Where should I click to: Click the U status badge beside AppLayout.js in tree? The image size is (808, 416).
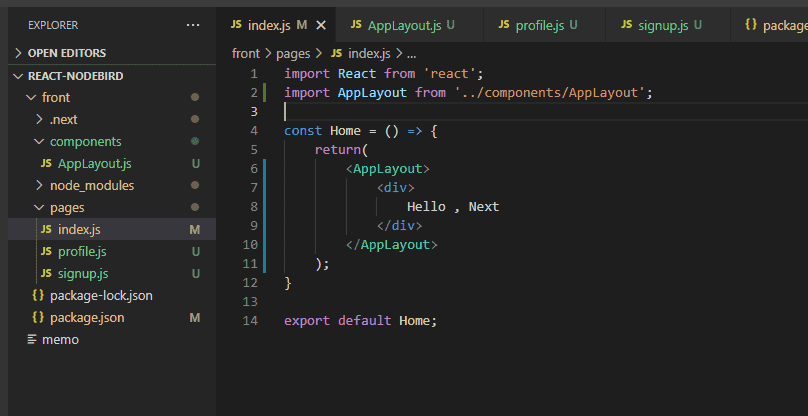point(196,164)
